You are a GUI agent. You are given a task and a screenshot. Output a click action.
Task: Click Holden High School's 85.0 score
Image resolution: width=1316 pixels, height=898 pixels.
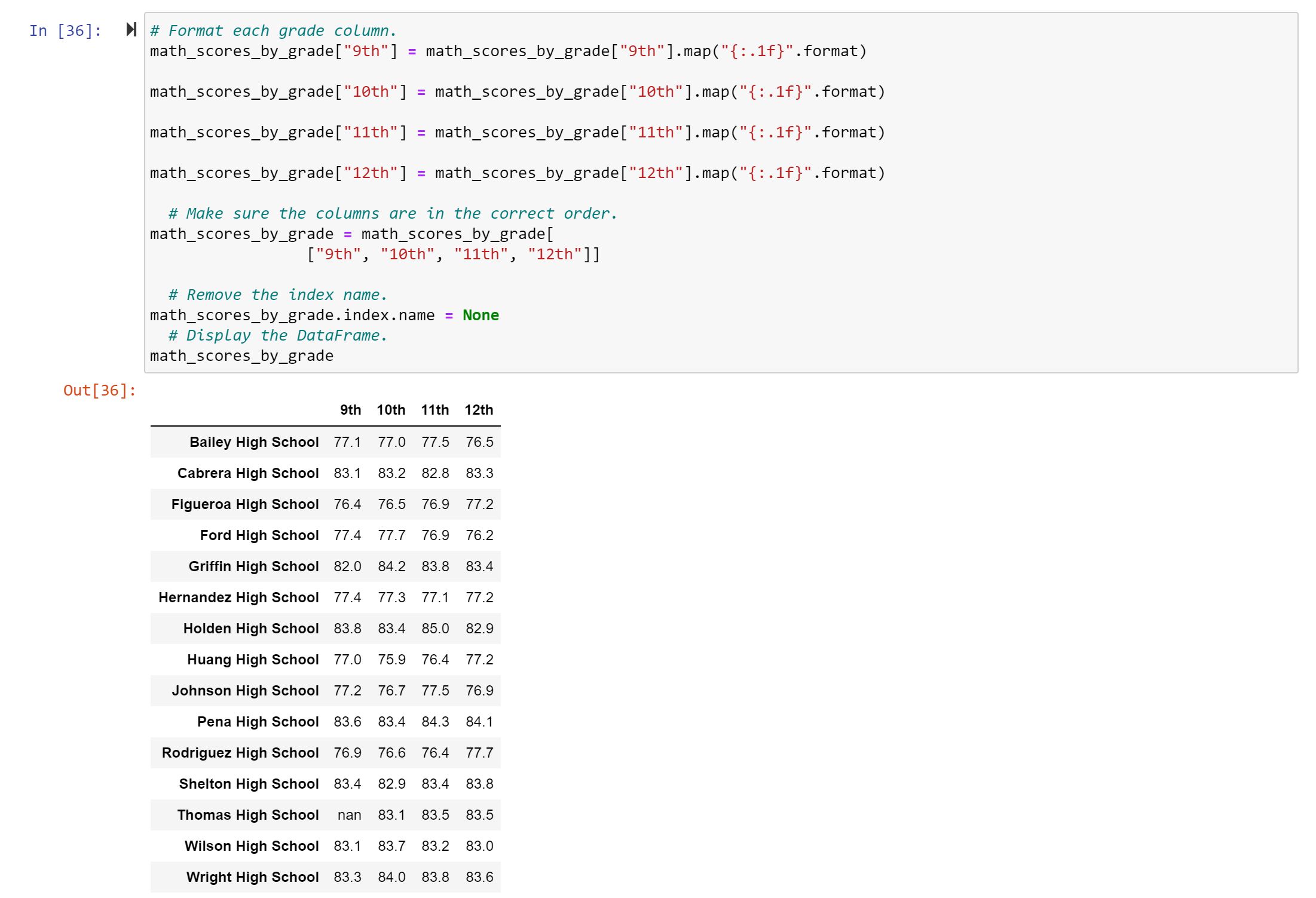pyautogui.click(x=434, y=628)
